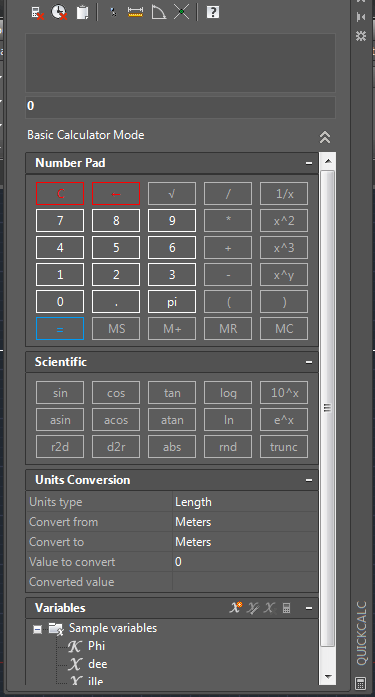Click number 5 on Number Pad
Screen dimensions: 375x697
tap(116, 248)
